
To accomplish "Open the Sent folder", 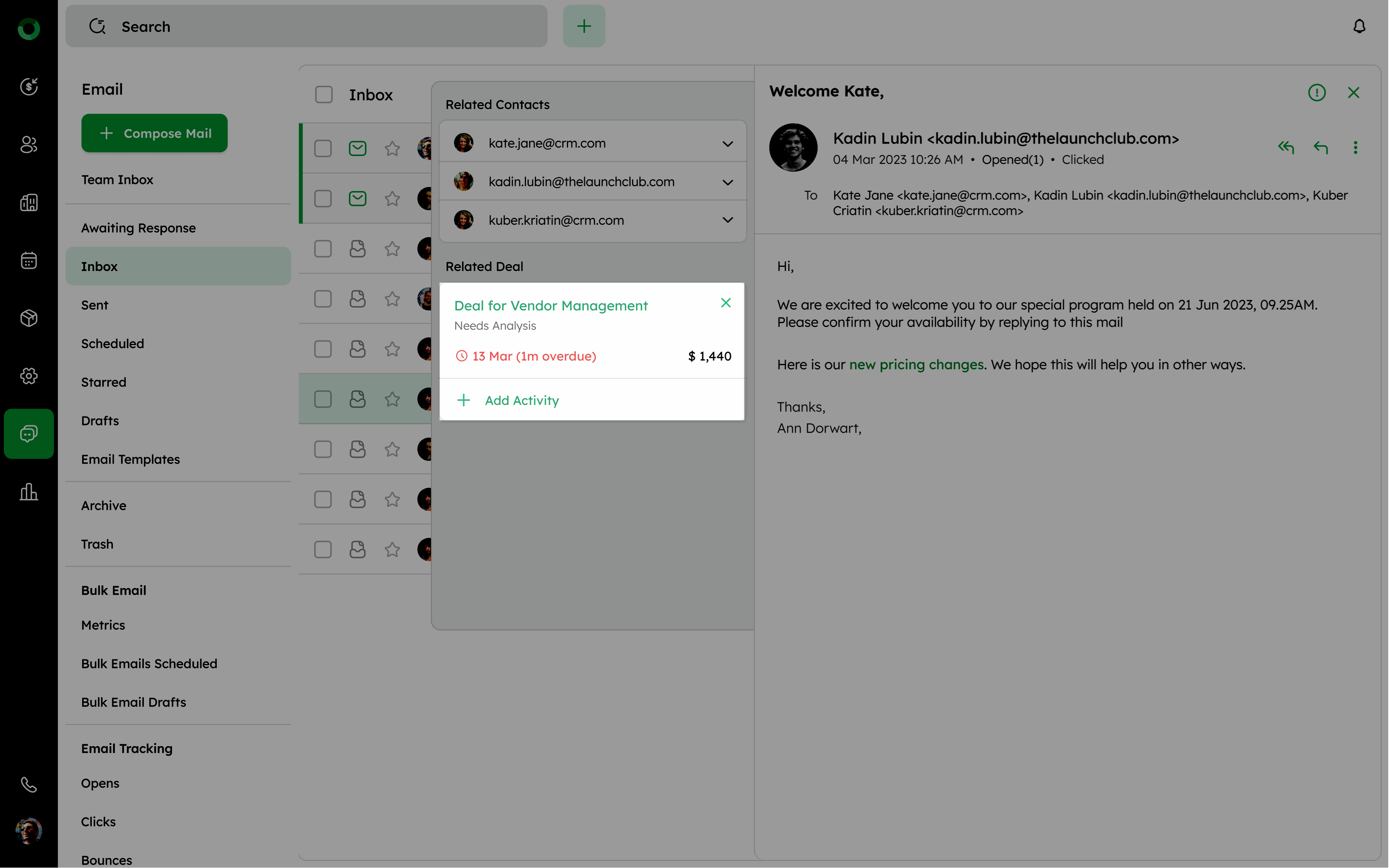I will click(95, 305).
